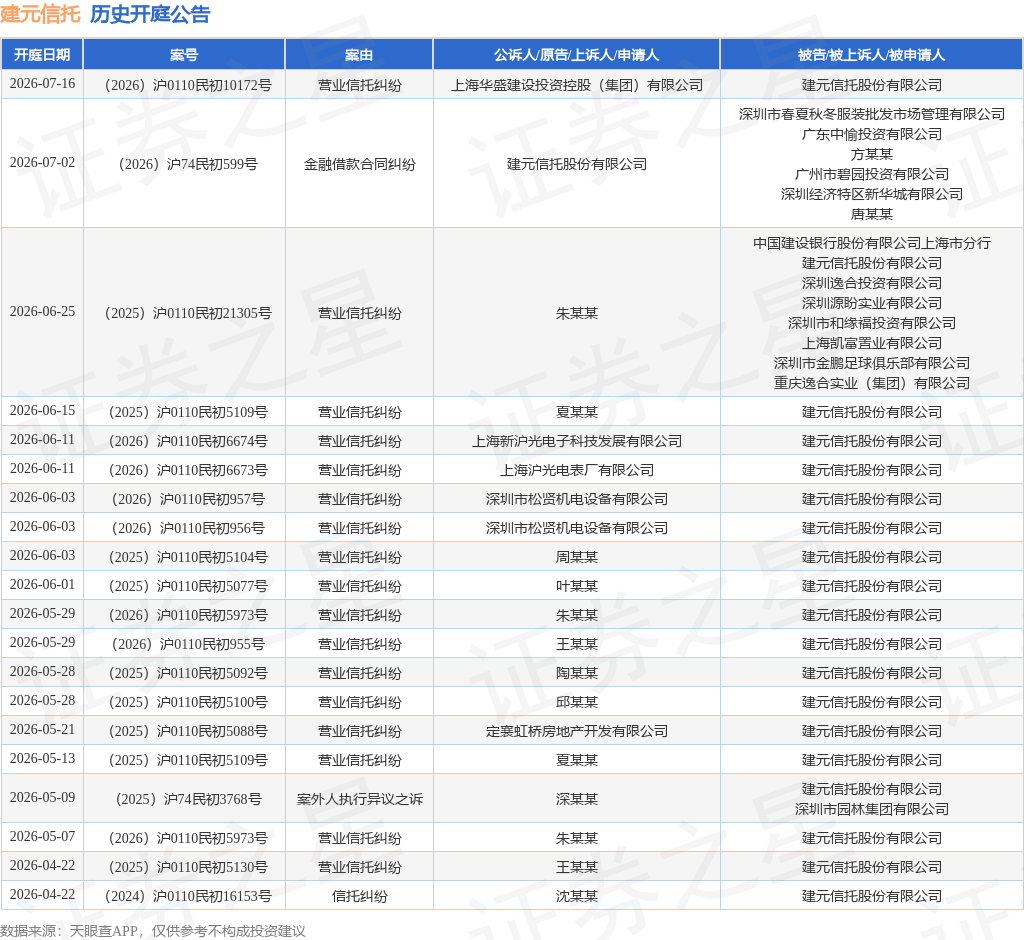This screenshot has height=940, width=1024.
Task: Click 定襄虹桥房地产开发有限公司 in plaintiff column
Action: (x=577, y=731)
